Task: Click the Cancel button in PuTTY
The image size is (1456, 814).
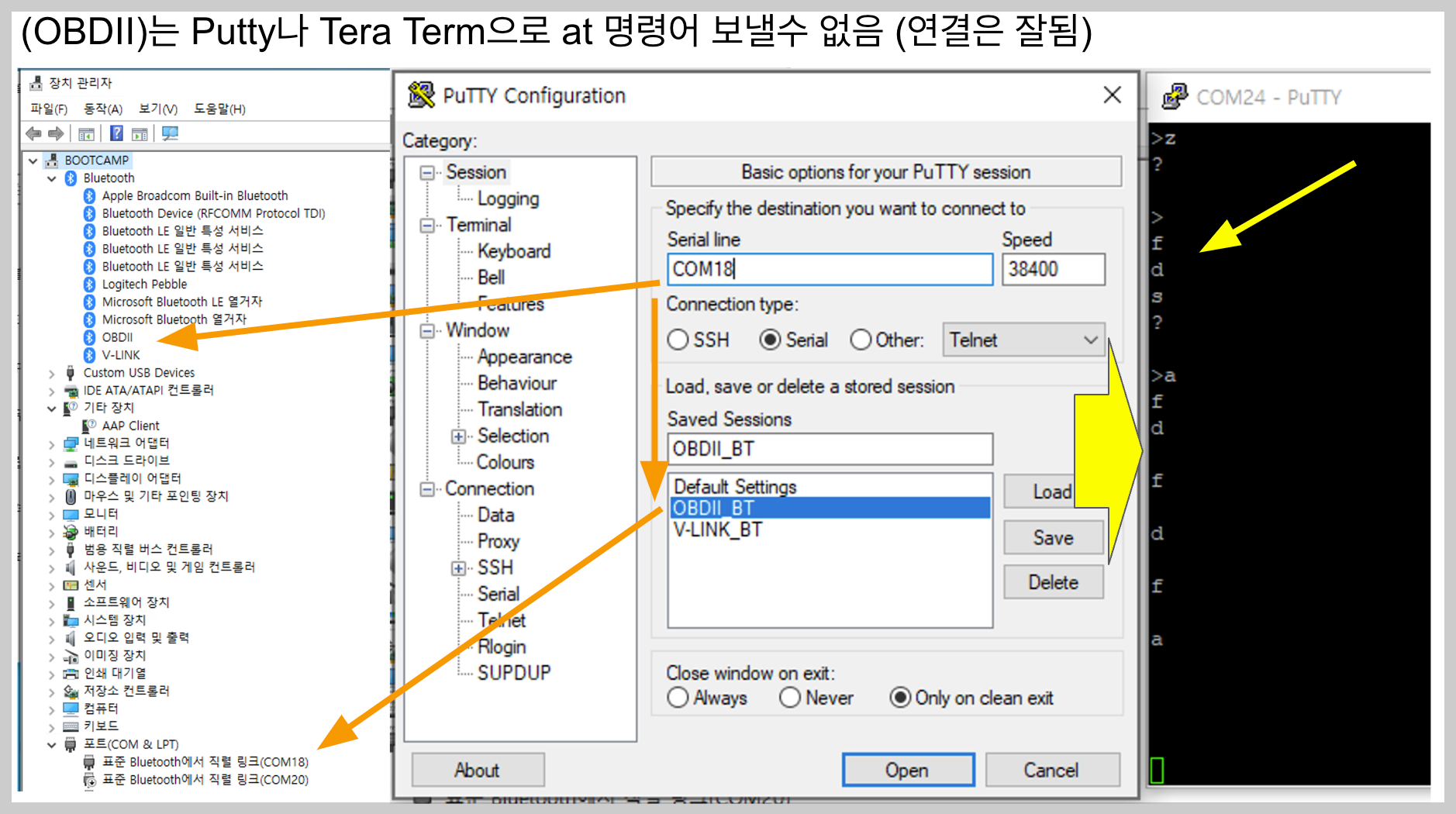Action: pyautogui.click(x=1052, y=770)
